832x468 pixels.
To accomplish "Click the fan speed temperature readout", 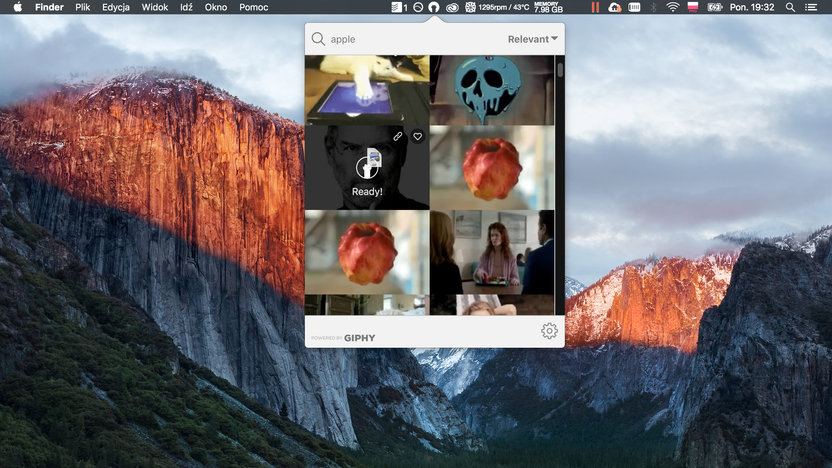I will tap(497, 7).
